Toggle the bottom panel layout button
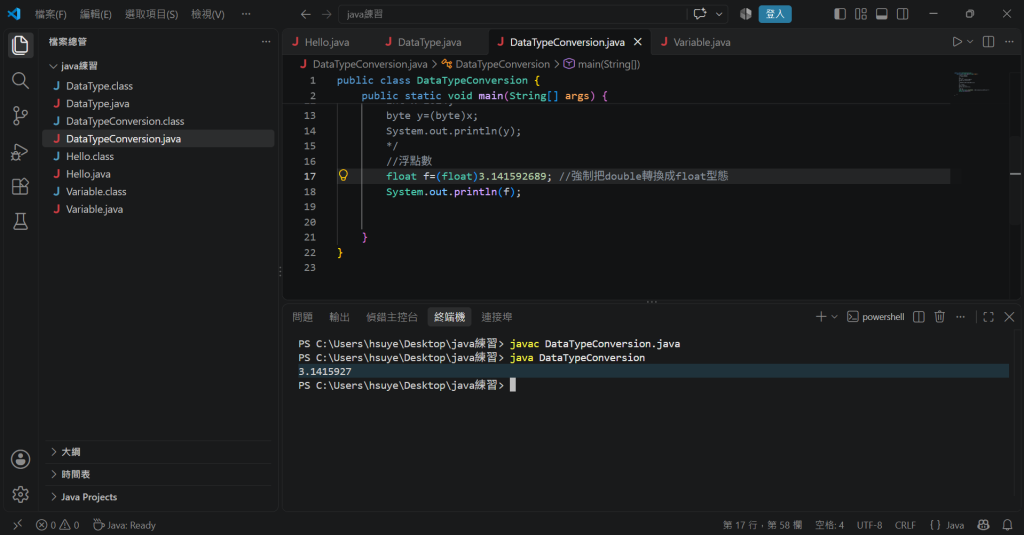 pos(882,14)
